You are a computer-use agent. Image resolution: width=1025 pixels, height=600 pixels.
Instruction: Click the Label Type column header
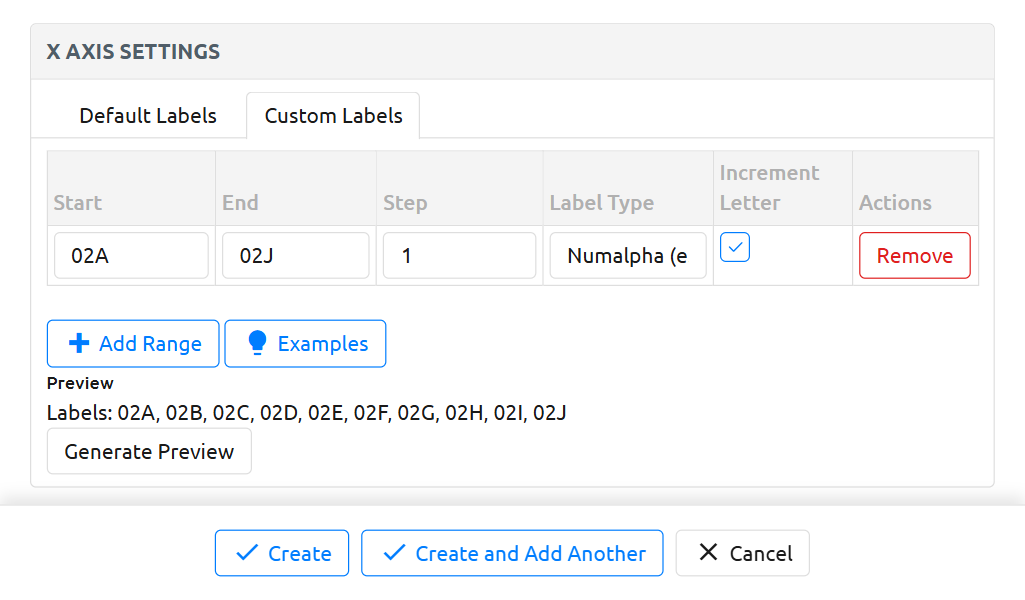602,203
